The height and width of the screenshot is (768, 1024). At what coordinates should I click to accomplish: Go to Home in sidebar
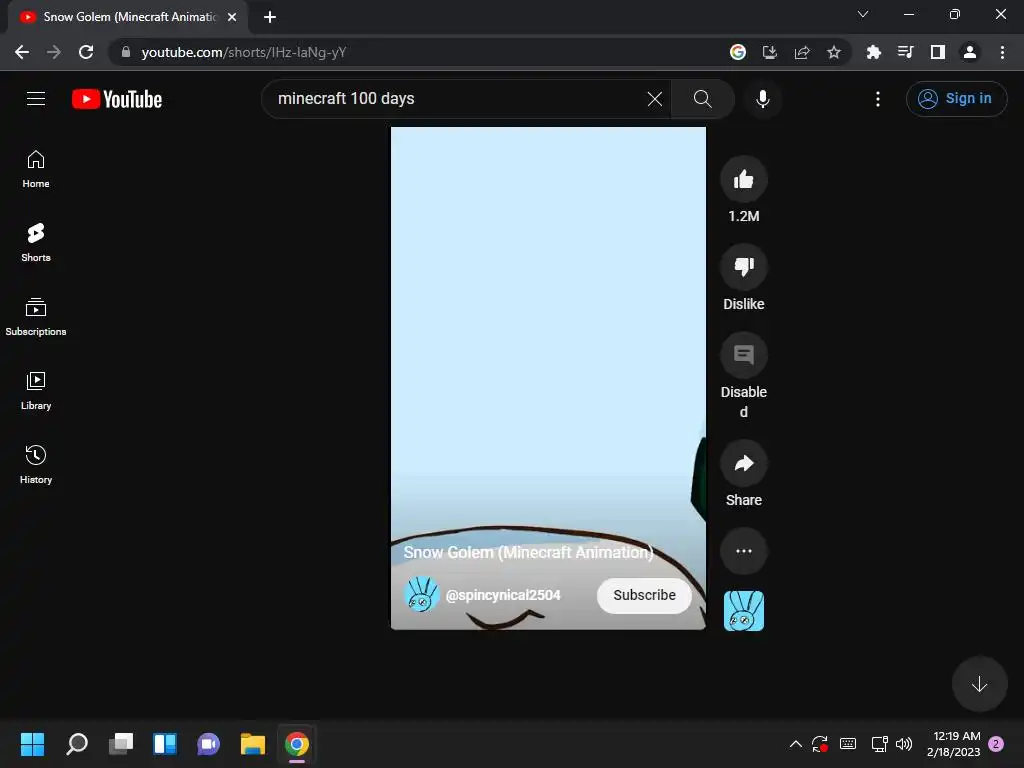[36, 169]
